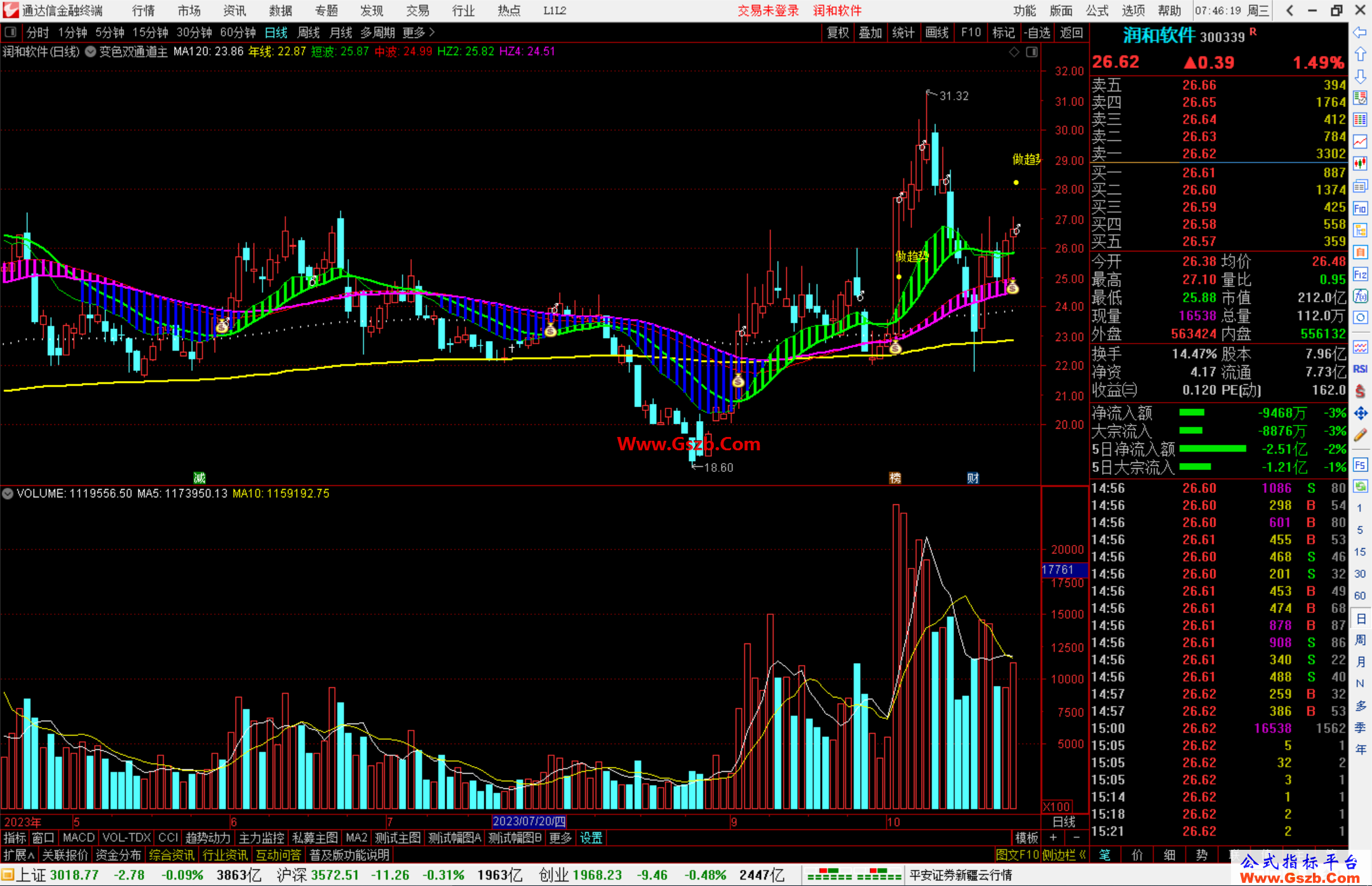Click the F12 trading sidebar icon
1372x886 pixels.
pyautogui.click(x=1360, y=274)
